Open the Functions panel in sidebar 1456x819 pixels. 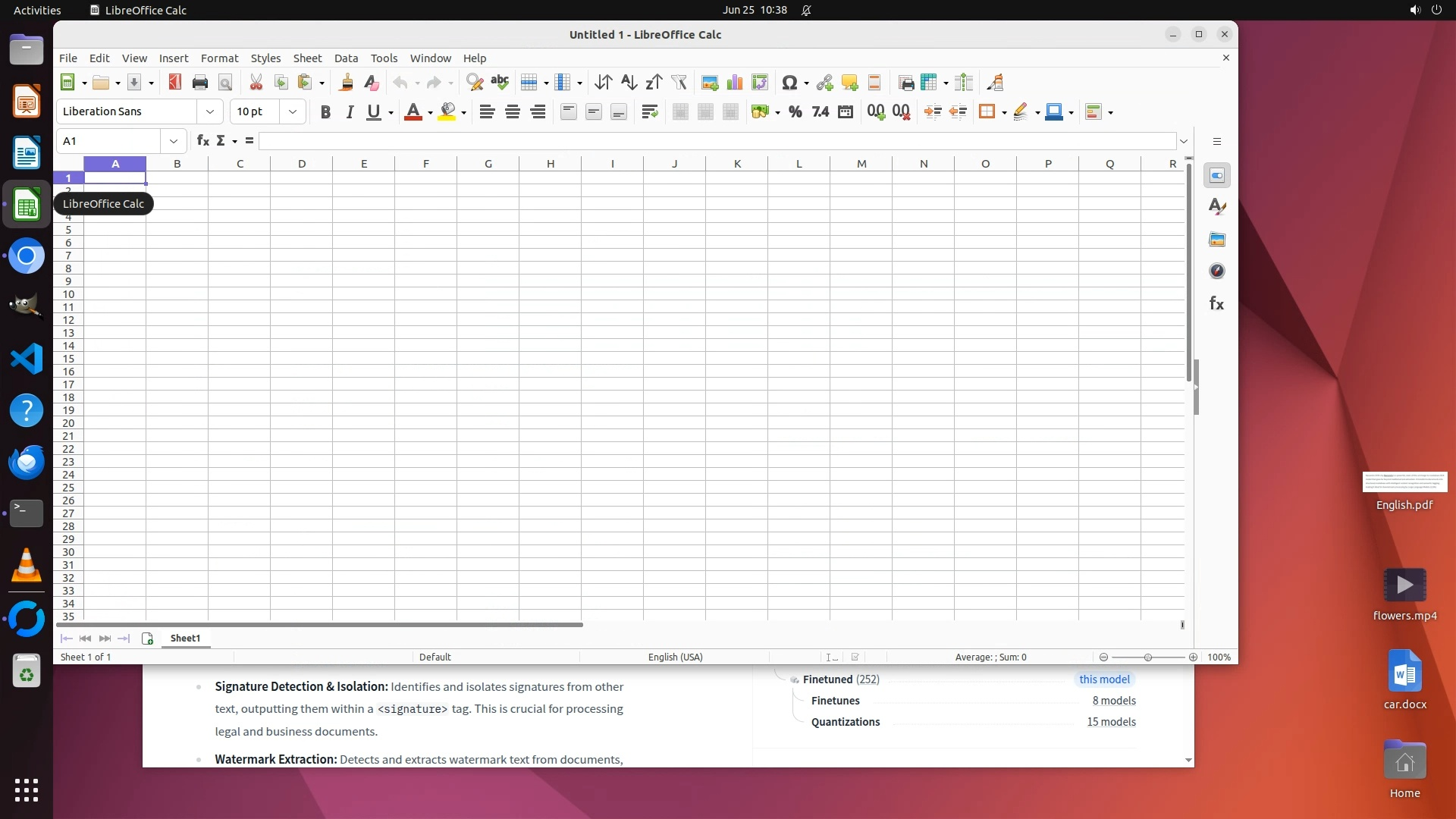1216,303
